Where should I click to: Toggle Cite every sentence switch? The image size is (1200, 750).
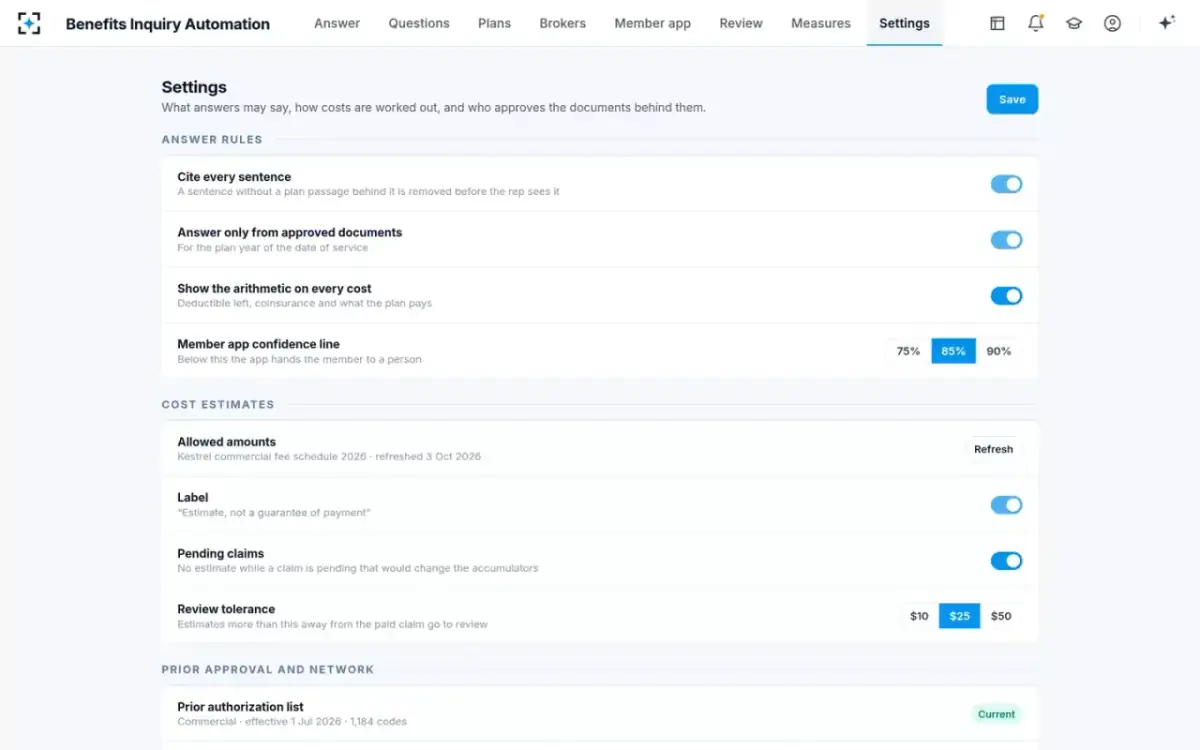(1006, 184)
